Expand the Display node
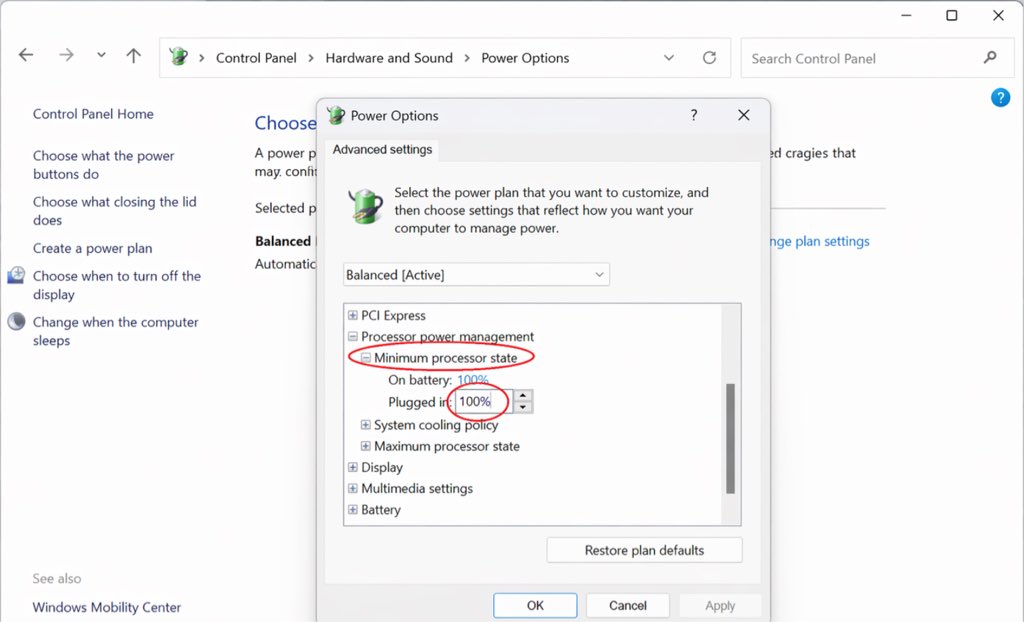The height and width of the screenshot is (622, 1024). pos(353,467)
